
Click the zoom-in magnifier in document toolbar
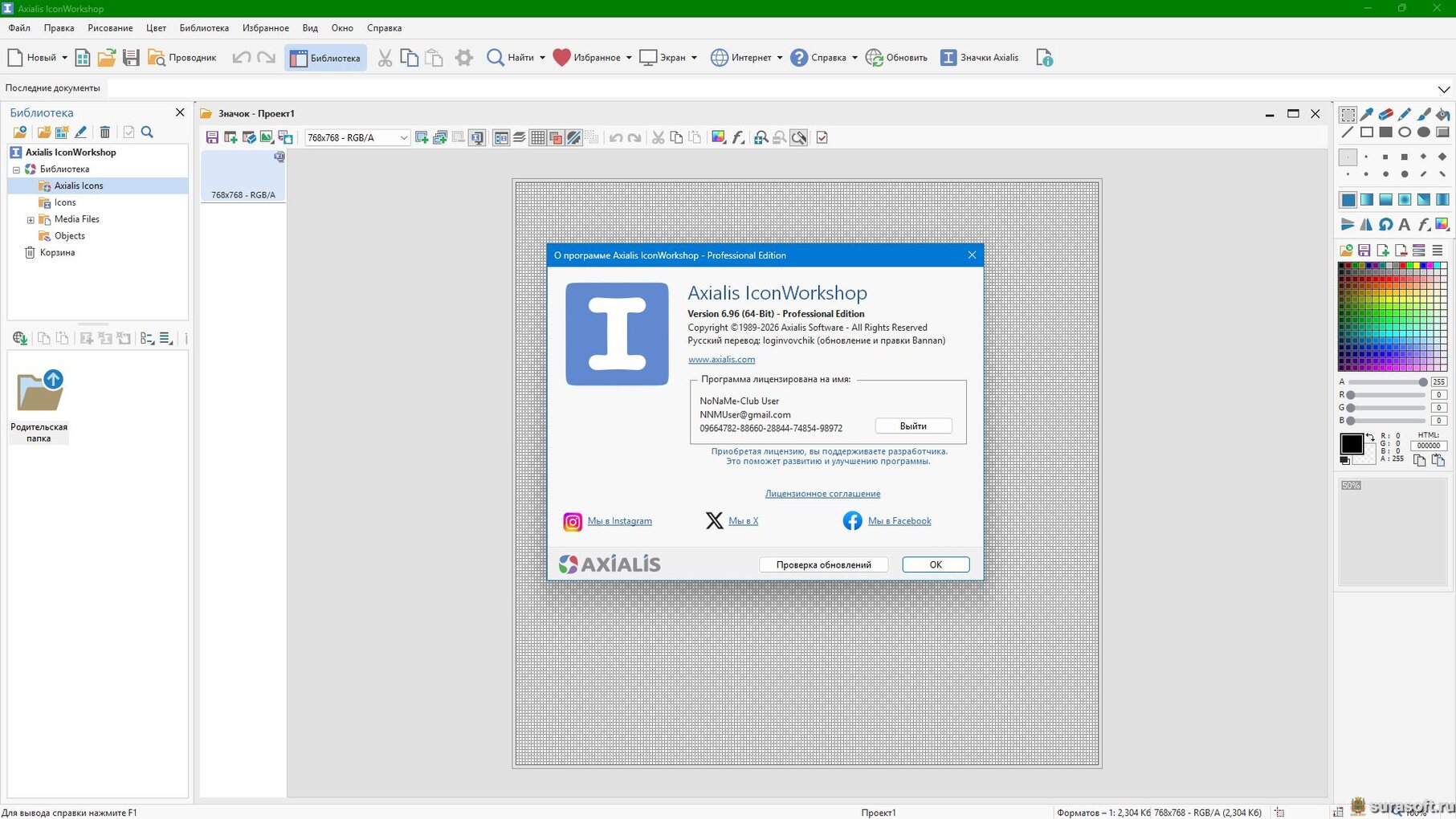[x=761, y=138]
